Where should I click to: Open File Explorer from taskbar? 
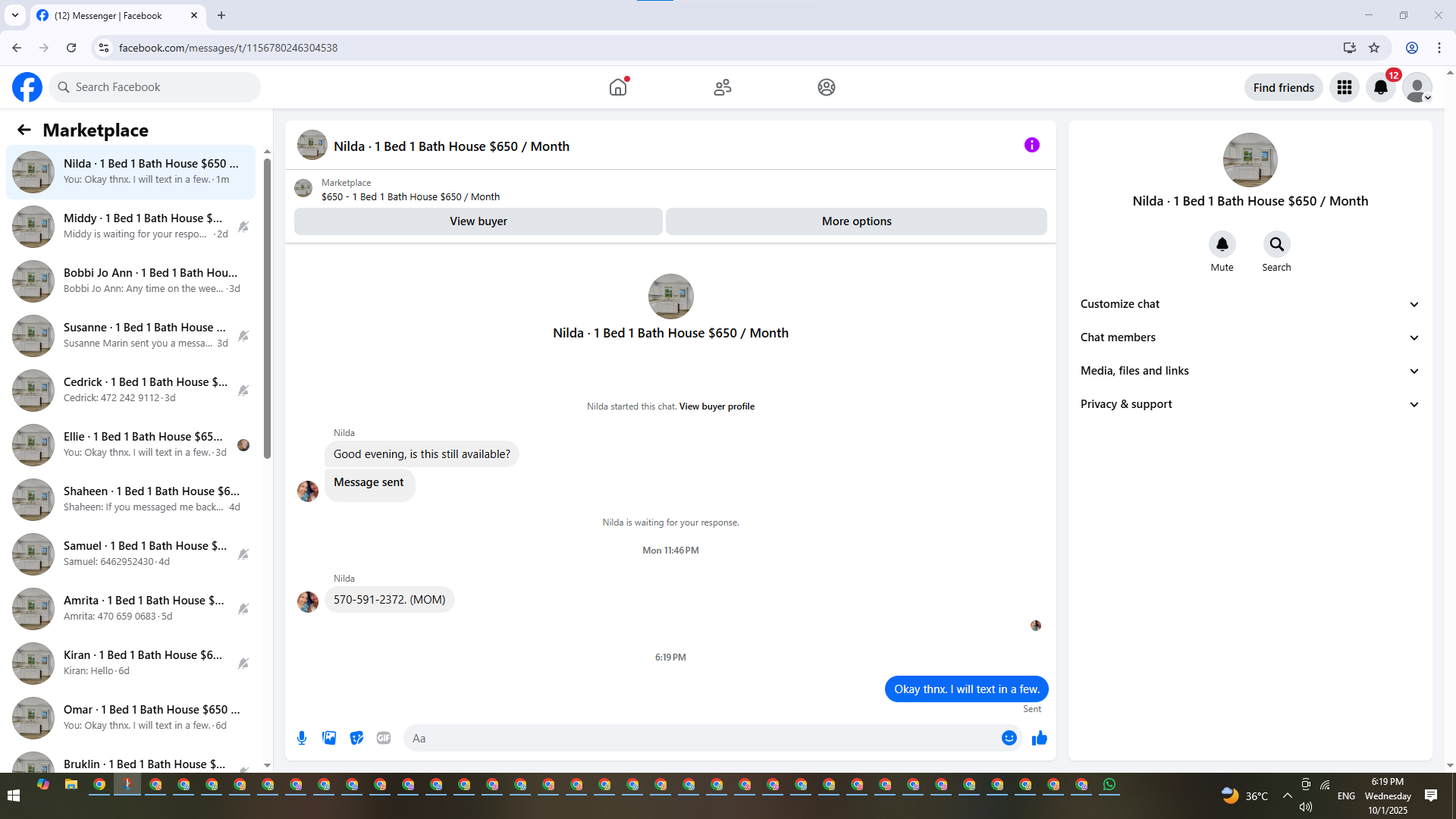click(71, 785)
